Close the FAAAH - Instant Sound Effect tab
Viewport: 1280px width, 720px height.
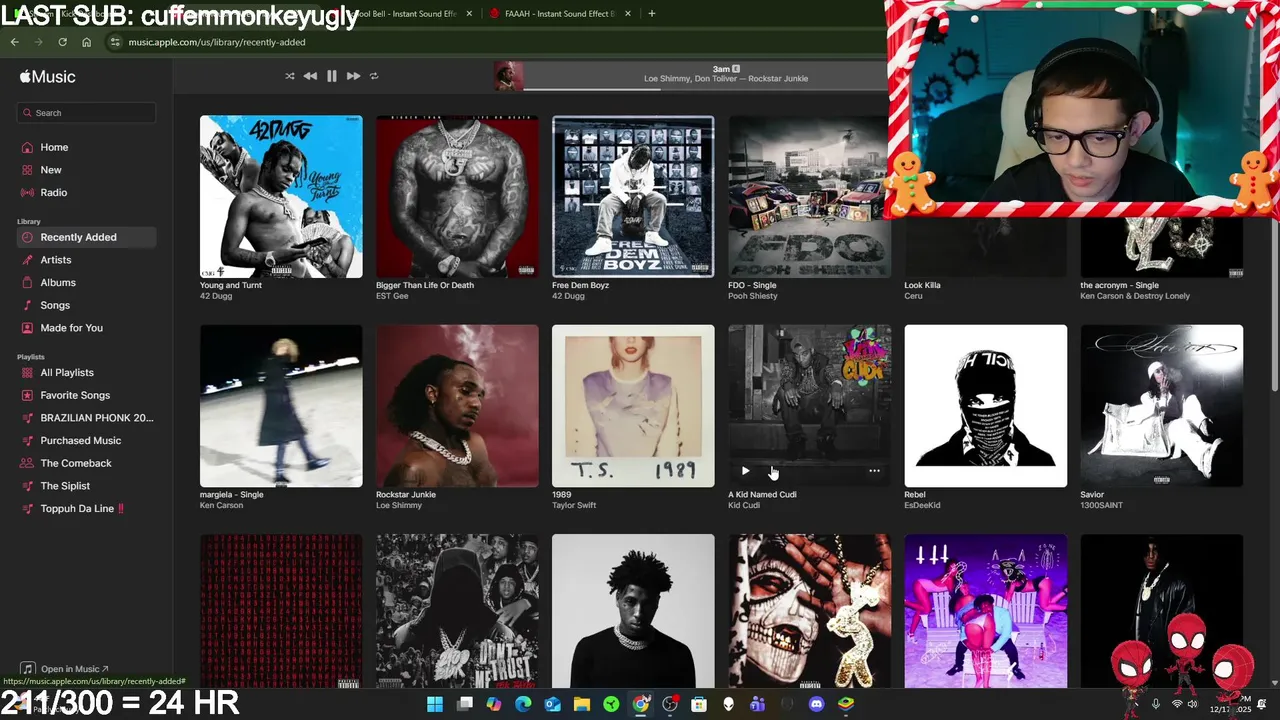(x=628, y=14)
